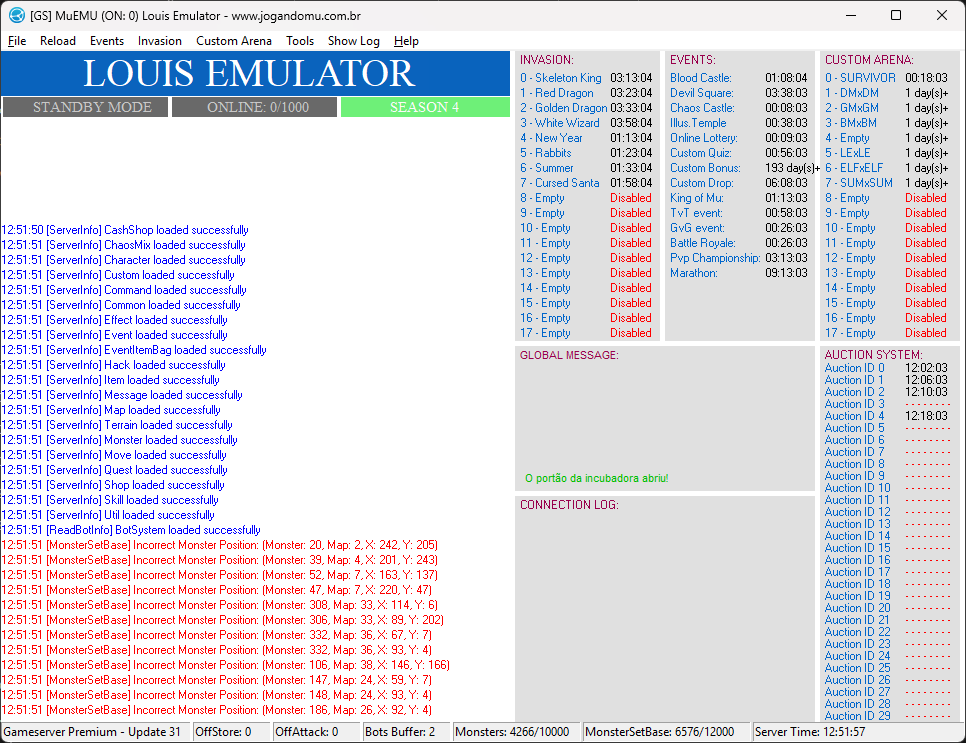Click the Custom Bonus event label
This screenshot has height=743, width=966.
tap(705, 168)
